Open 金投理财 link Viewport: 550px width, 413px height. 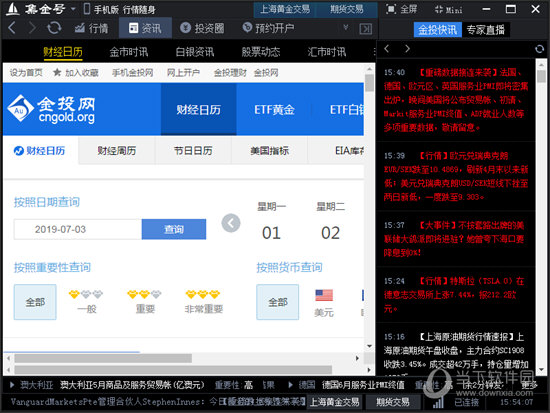230,73
